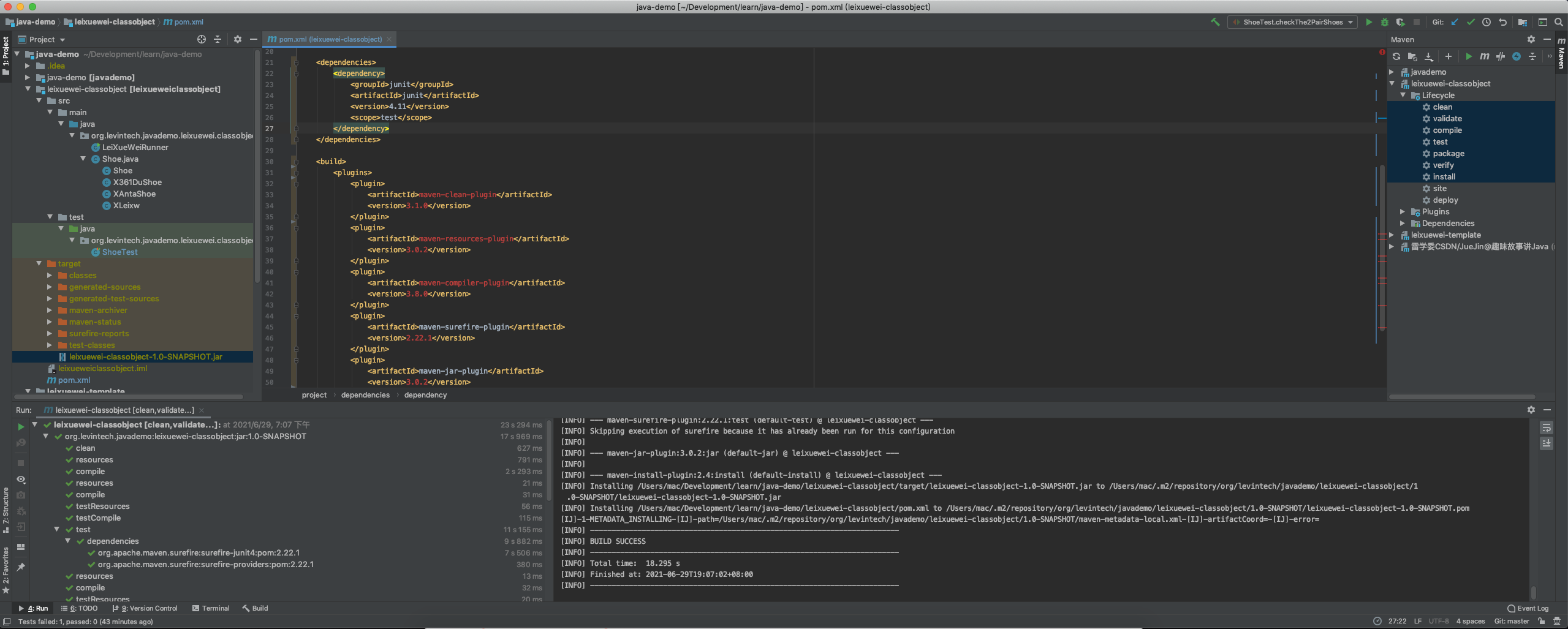This screenshot has height=629, width=1568.
Task: Open Project panel options gear
Action: pyautogui.click(x=238, y=39)
